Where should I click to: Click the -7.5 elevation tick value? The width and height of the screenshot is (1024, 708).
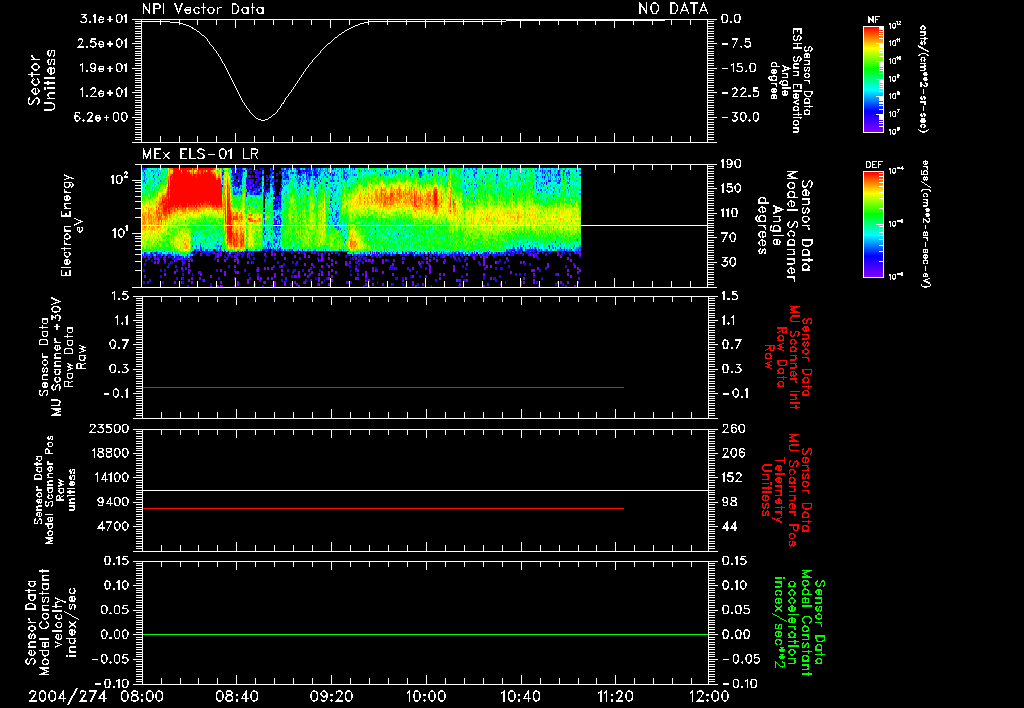coord(737,44)
